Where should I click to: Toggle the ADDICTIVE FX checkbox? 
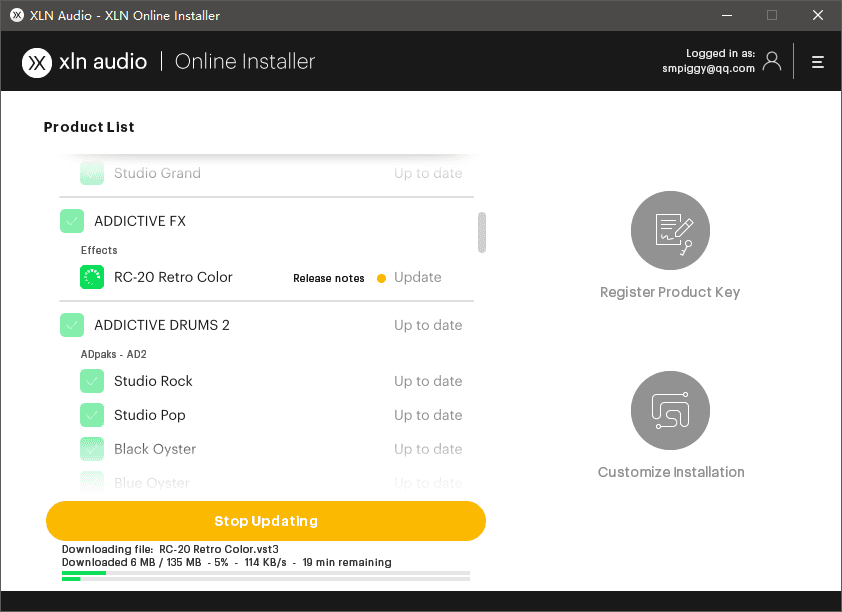72,221
